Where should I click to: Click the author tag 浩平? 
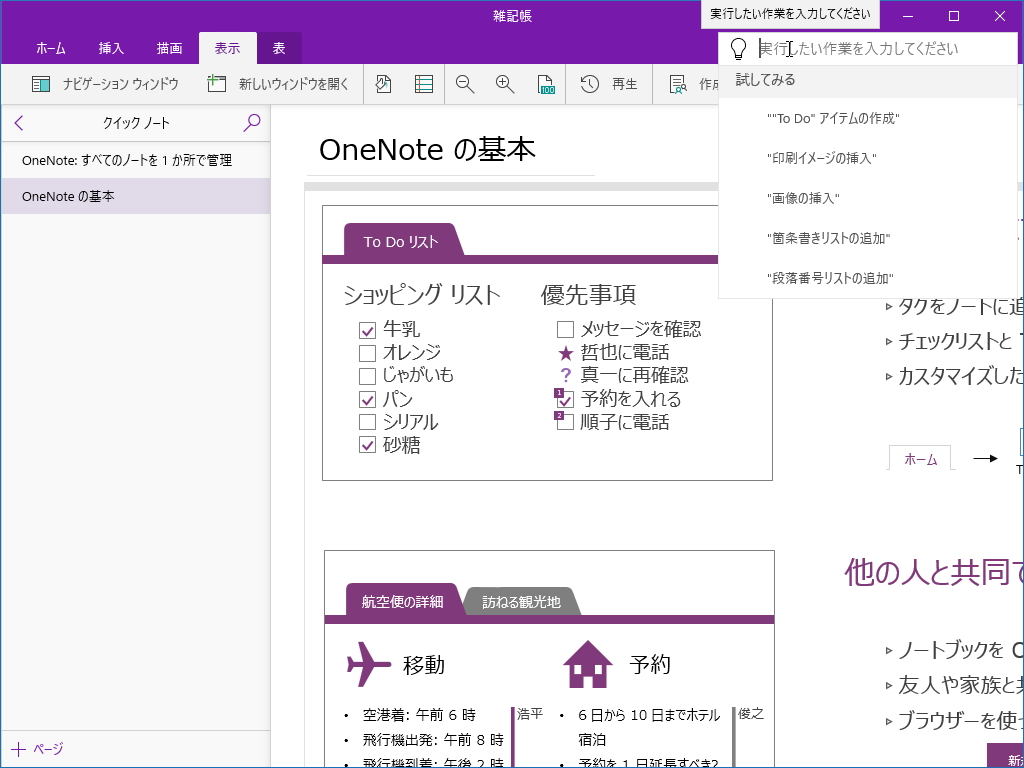coord(530,714)
